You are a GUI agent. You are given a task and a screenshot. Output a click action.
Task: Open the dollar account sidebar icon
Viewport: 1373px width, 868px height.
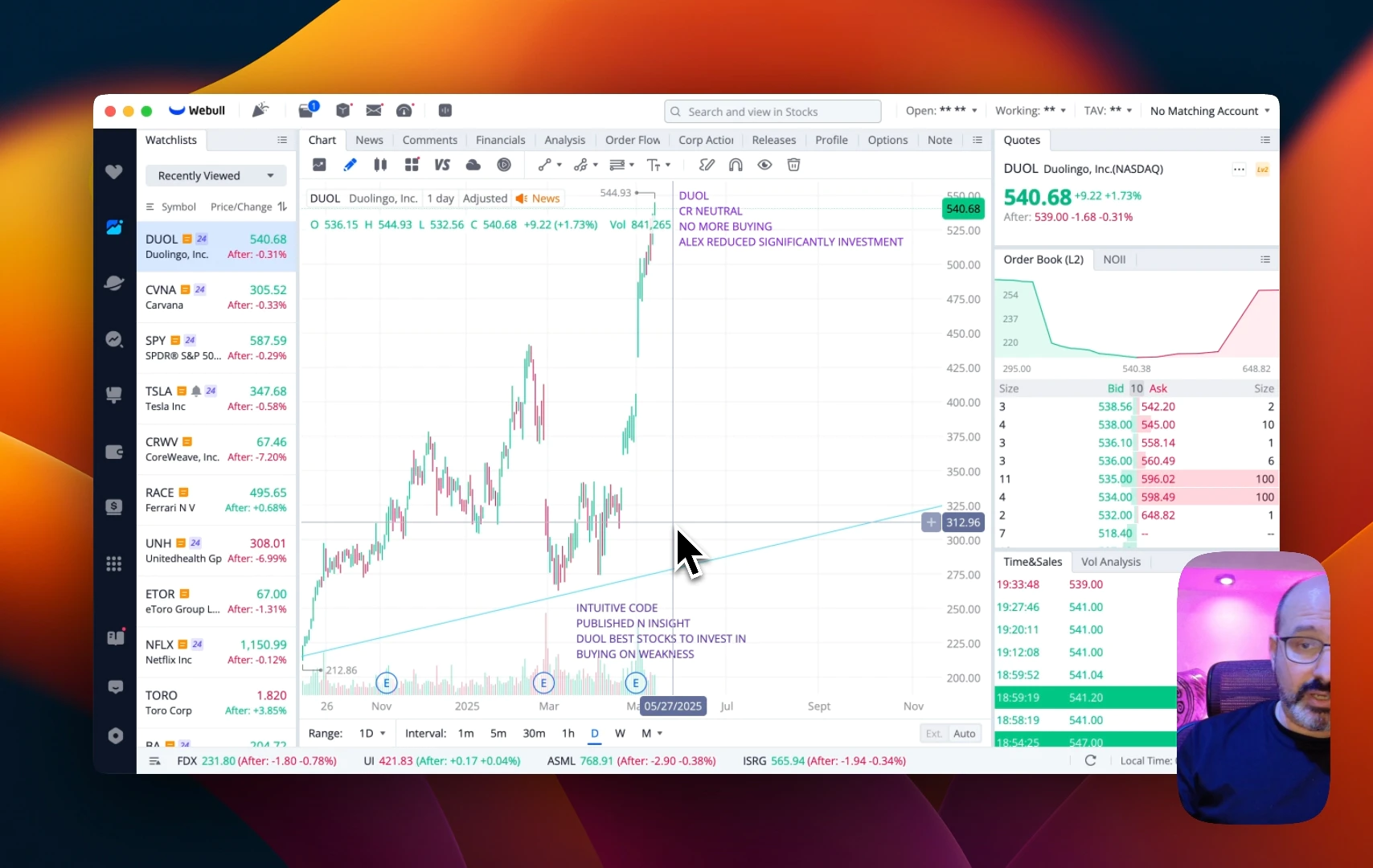[x=114, y=507]
